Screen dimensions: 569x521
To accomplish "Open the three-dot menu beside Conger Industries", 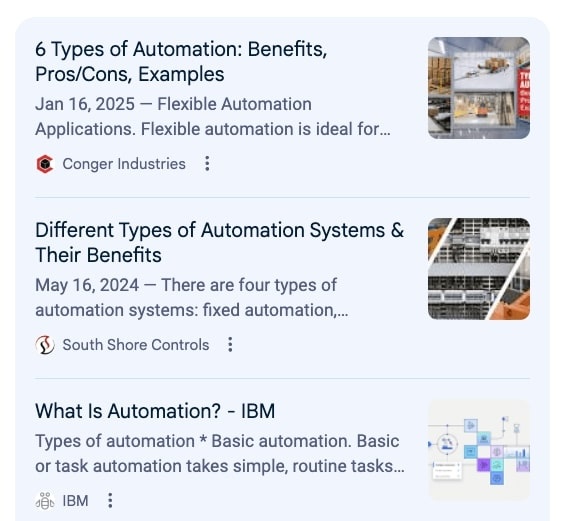I will (207, 164).
